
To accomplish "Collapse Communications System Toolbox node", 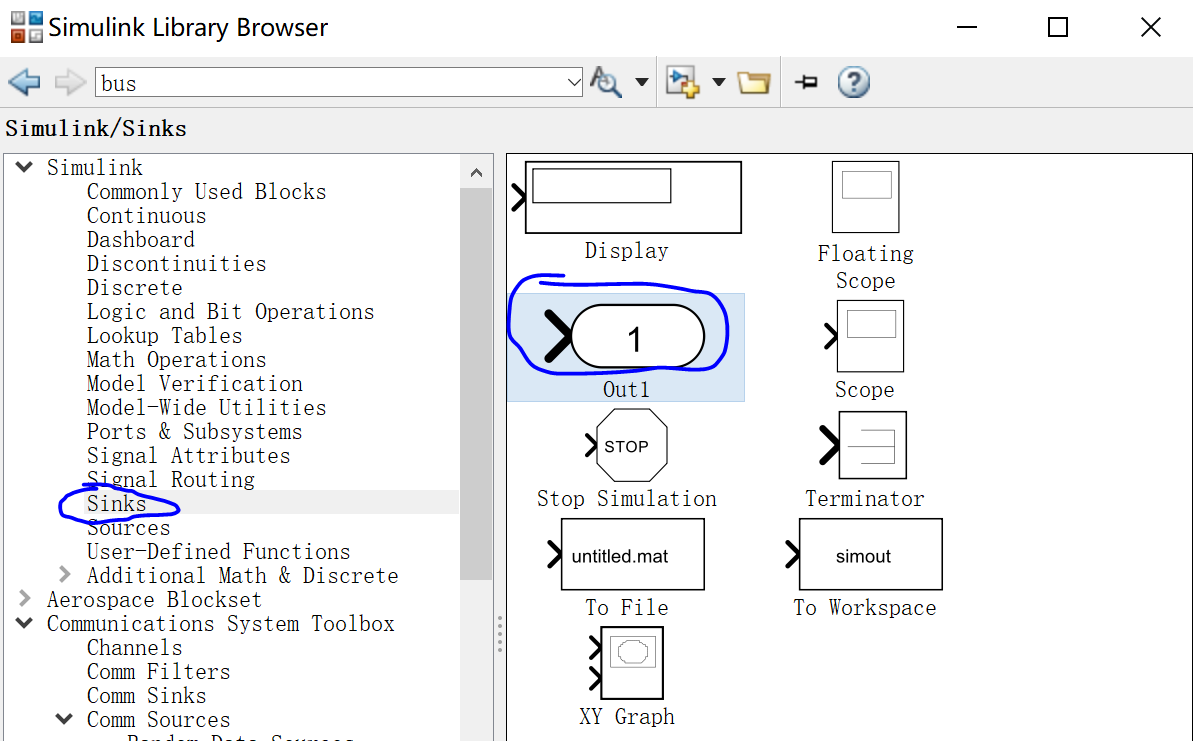I will tap(24, 623).
